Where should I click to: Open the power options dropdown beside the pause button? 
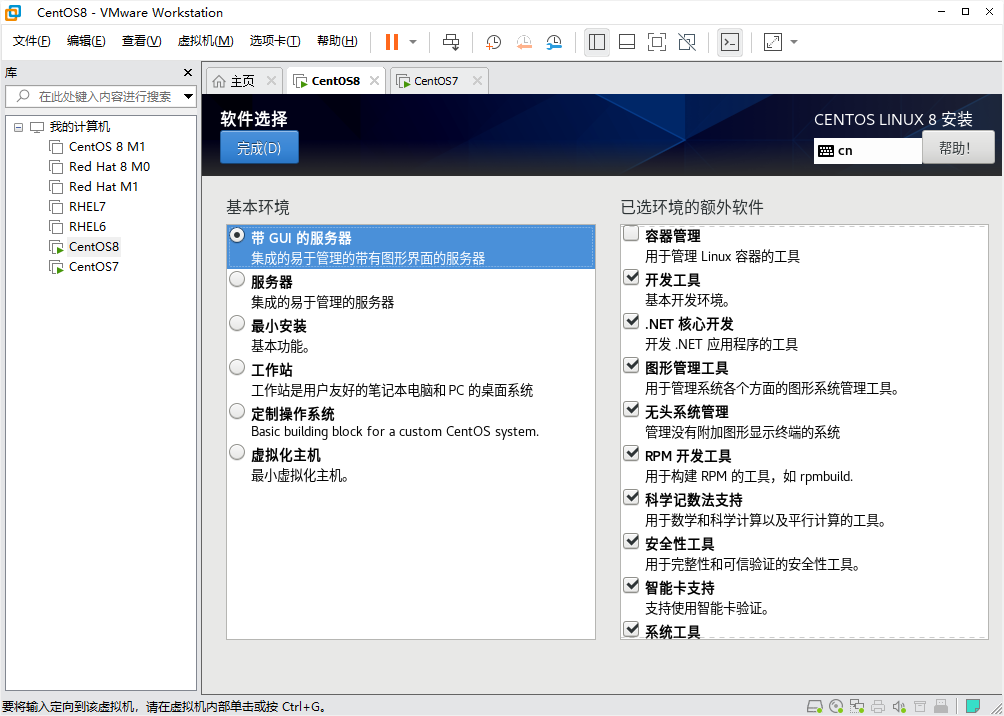coord(413,42)
